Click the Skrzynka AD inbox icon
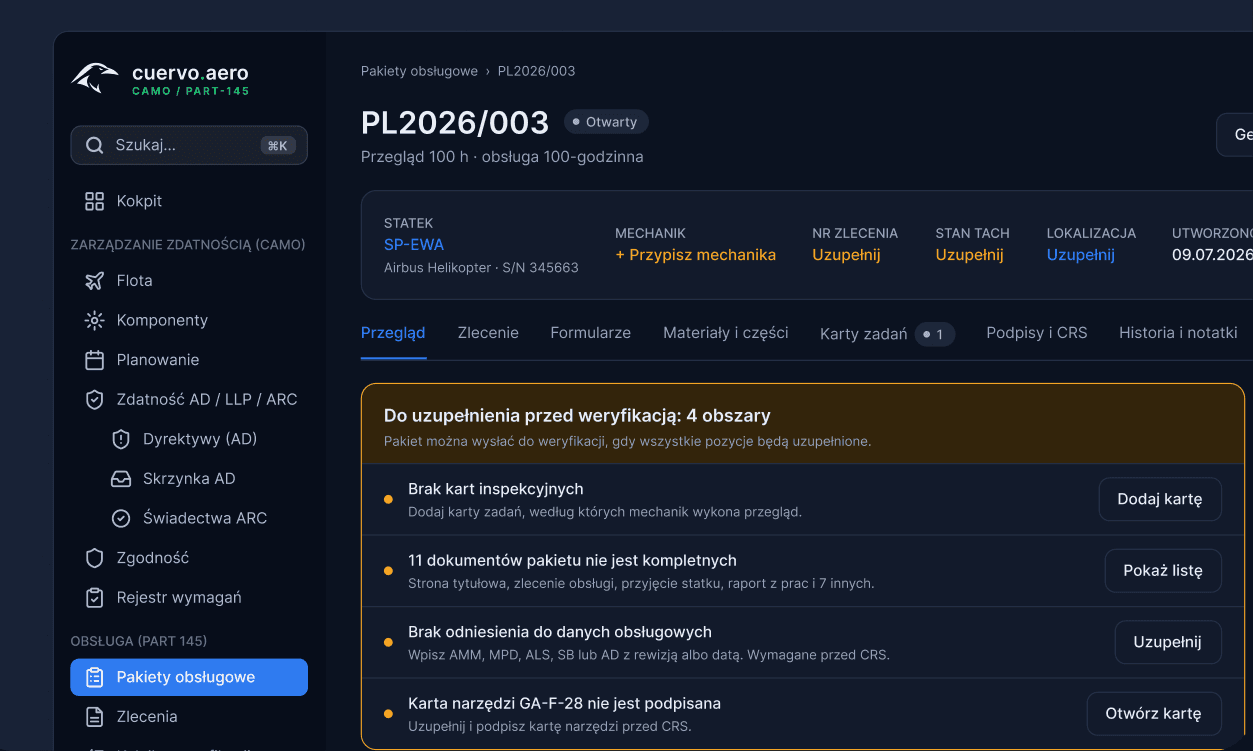The height and width of the screenshot is (751, 1253). point(121,479)
